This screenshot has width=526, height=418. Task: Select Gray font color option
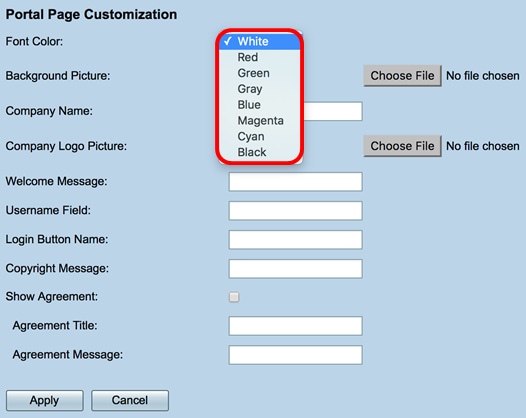pos(259,89)
